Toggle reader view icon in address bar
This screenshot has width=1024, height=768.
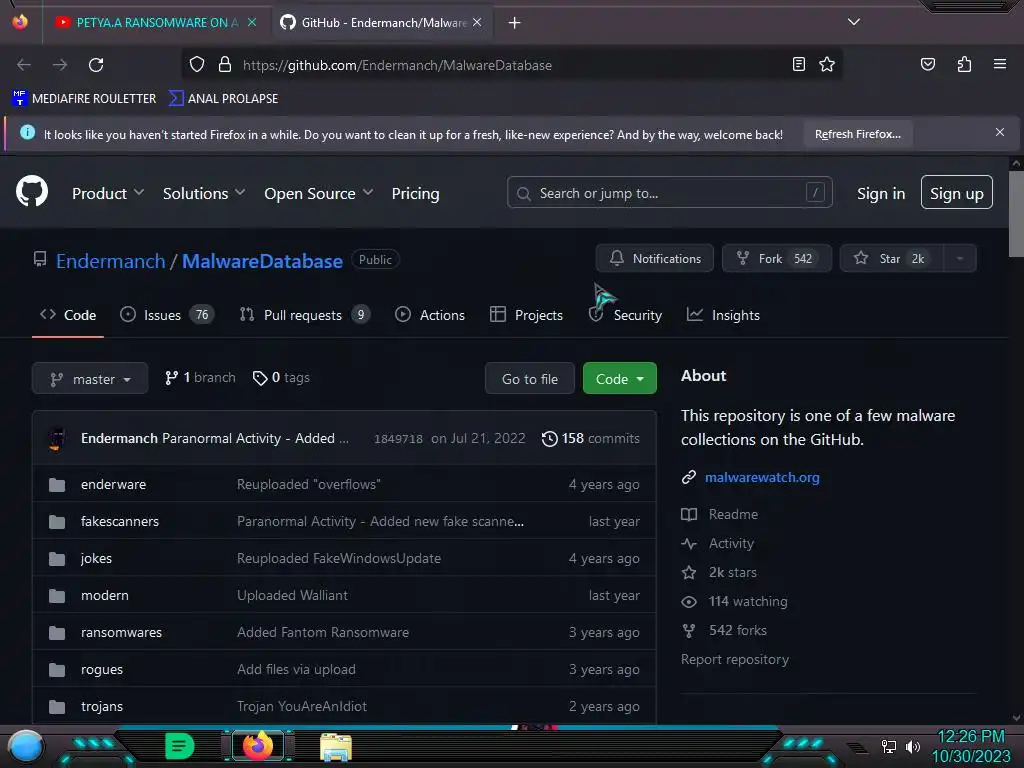point(798,64)
